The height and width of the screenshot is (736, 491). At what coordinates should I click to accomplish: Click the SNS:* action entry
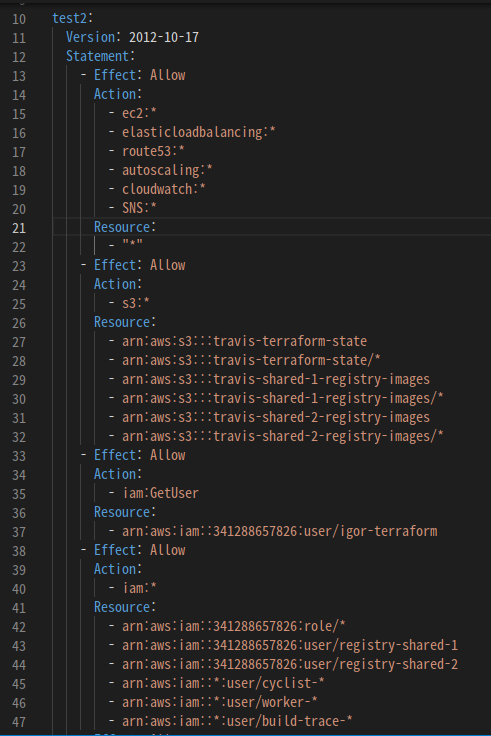[139, 208]
